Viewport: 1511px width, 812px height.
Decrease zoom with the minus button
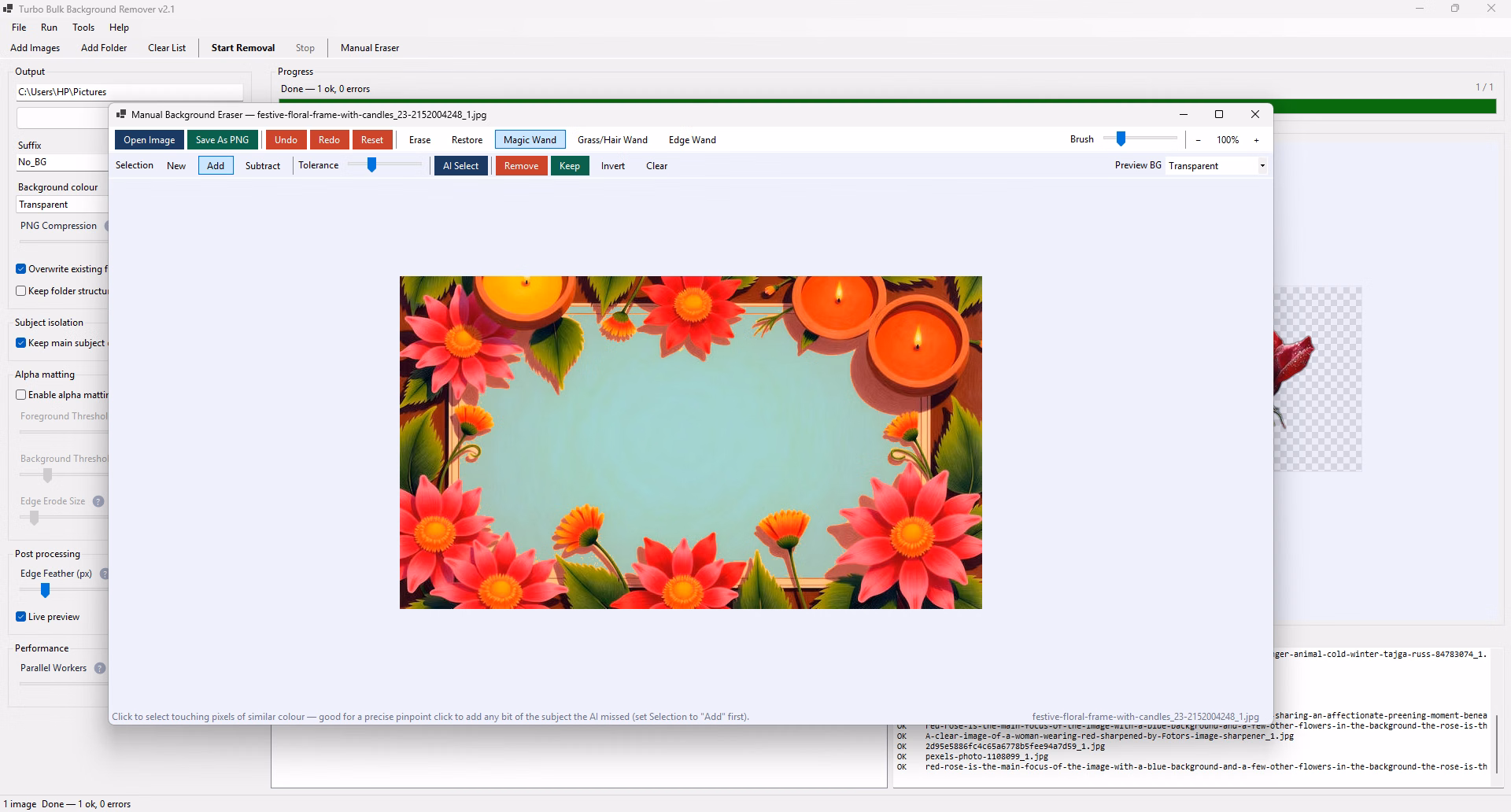(1199, 140)
